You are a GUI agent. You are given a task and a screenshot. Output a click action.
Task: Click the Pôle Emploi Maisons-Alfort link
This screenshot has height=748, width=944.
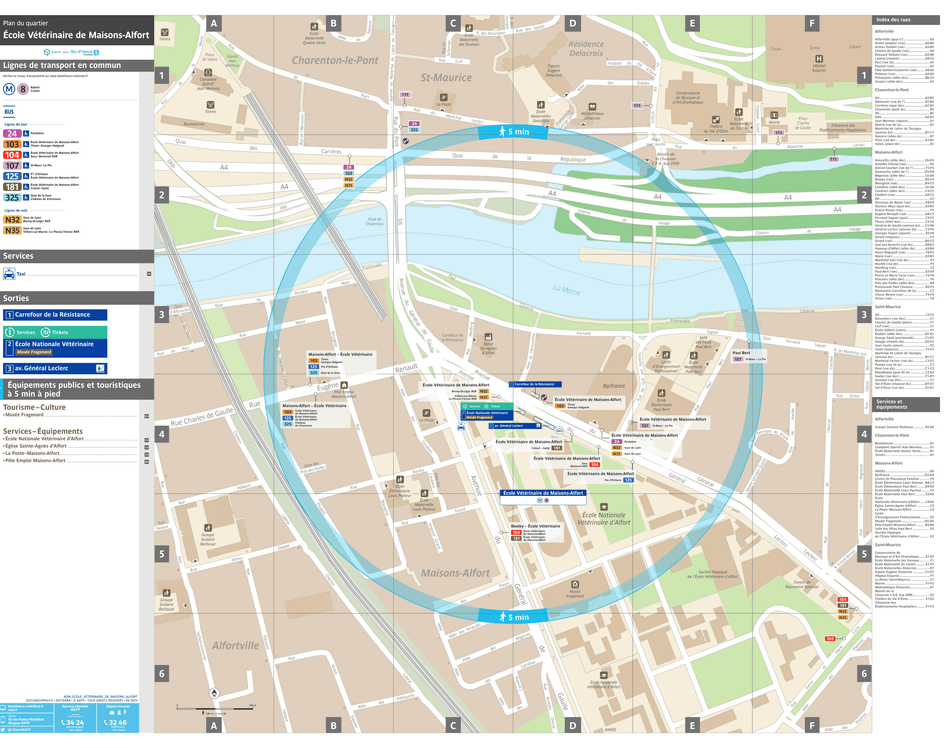(x=34, y=460)
